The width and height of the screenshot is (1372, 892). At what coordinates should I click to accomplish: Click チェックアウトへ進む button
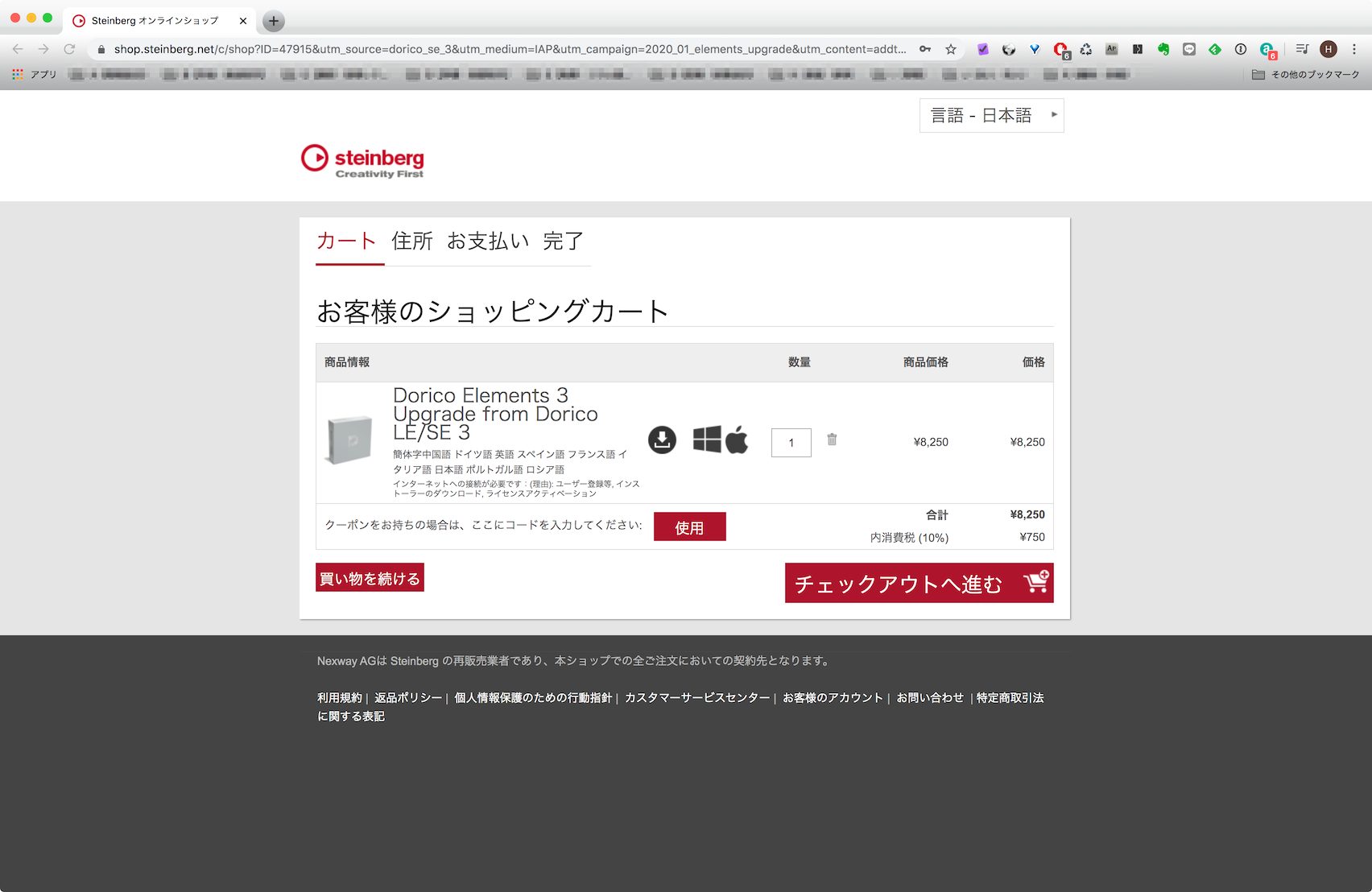(x=919, y=583)
